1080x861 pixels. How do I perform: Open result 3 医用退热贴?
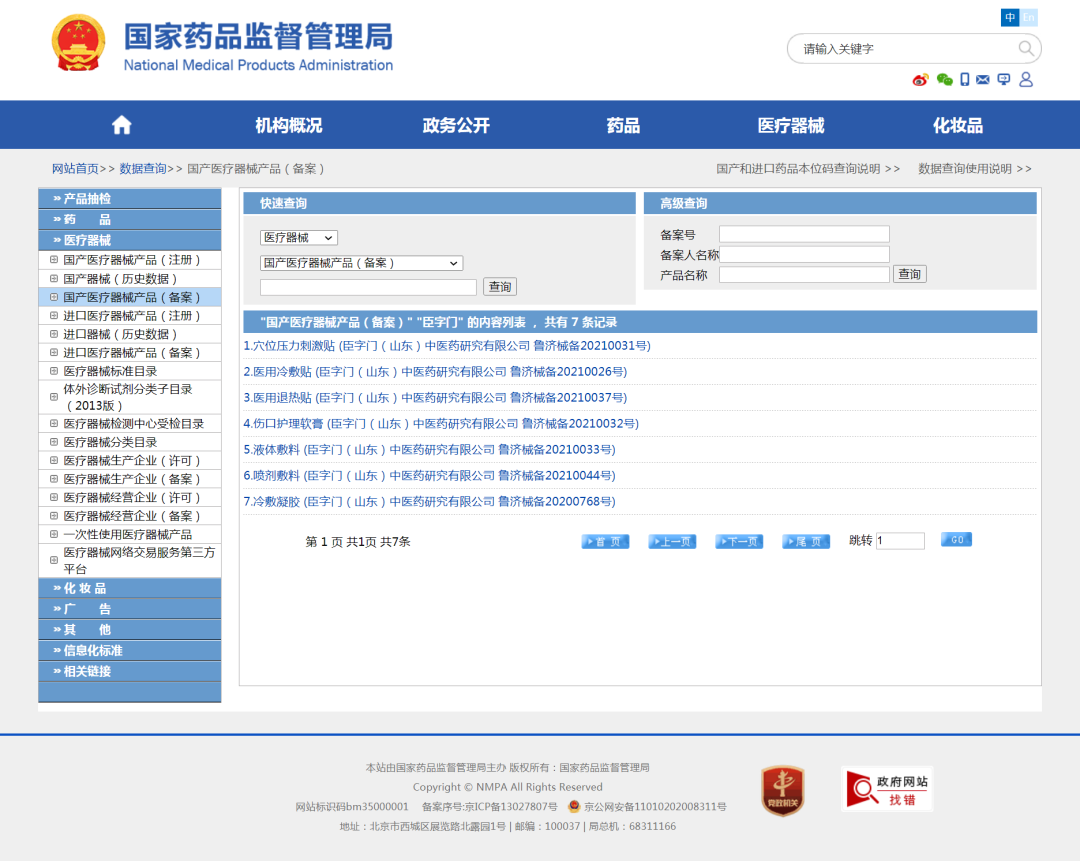[x=435, y=398]
